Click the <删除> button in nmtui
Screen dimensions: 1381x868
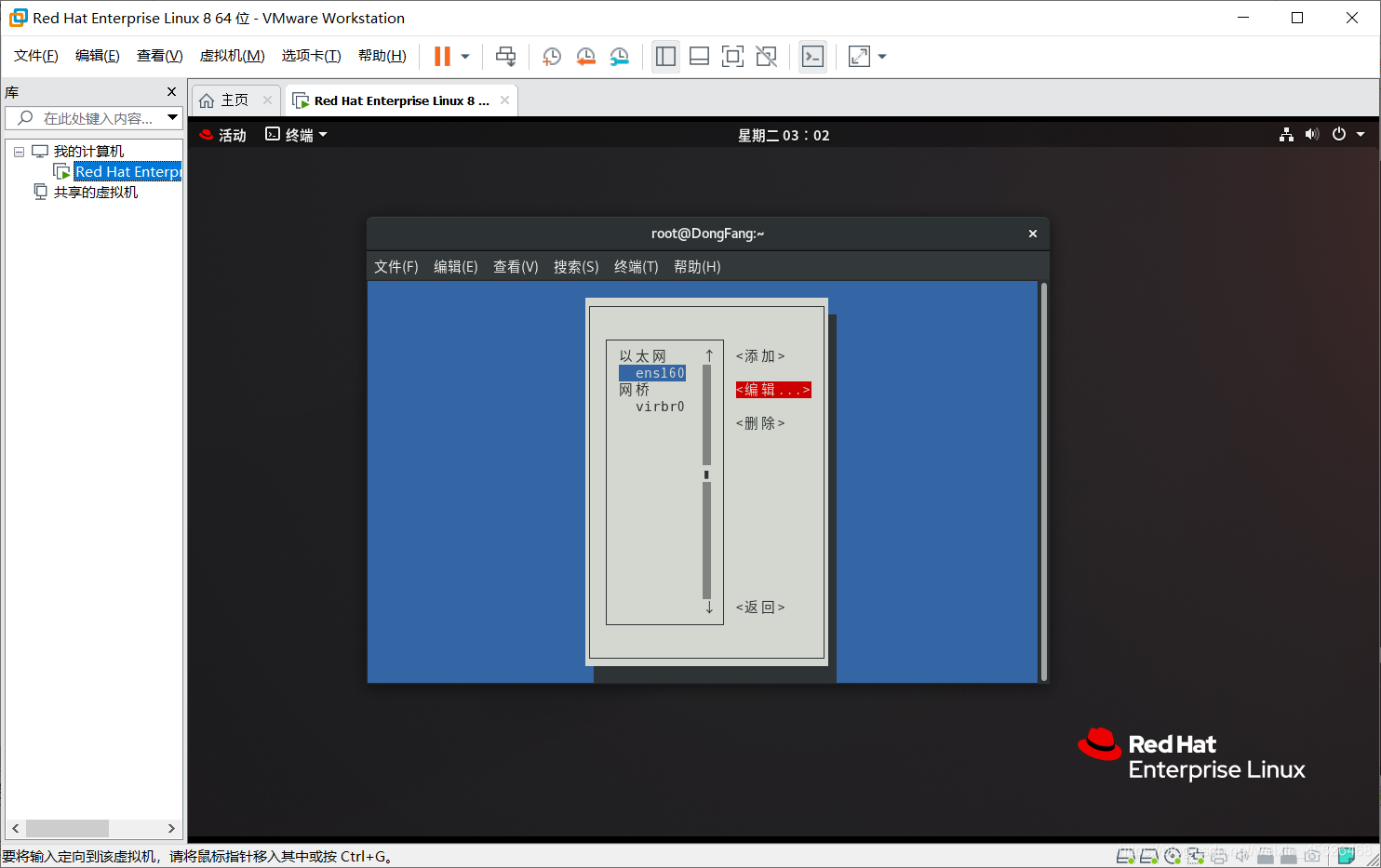(x=760, y=423)
